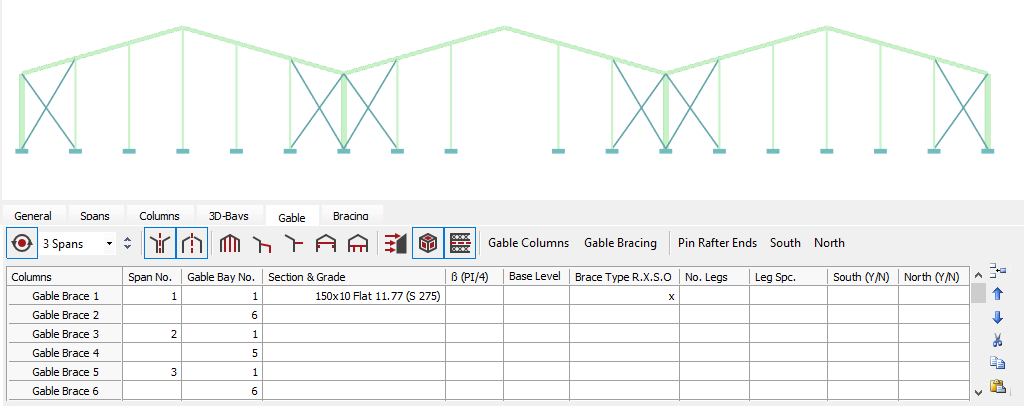The width and height of the screenshot is (1024, 406).
Task: Click the red arrows to wall icon
Action: pyautogui.click(x=395, y=243)
